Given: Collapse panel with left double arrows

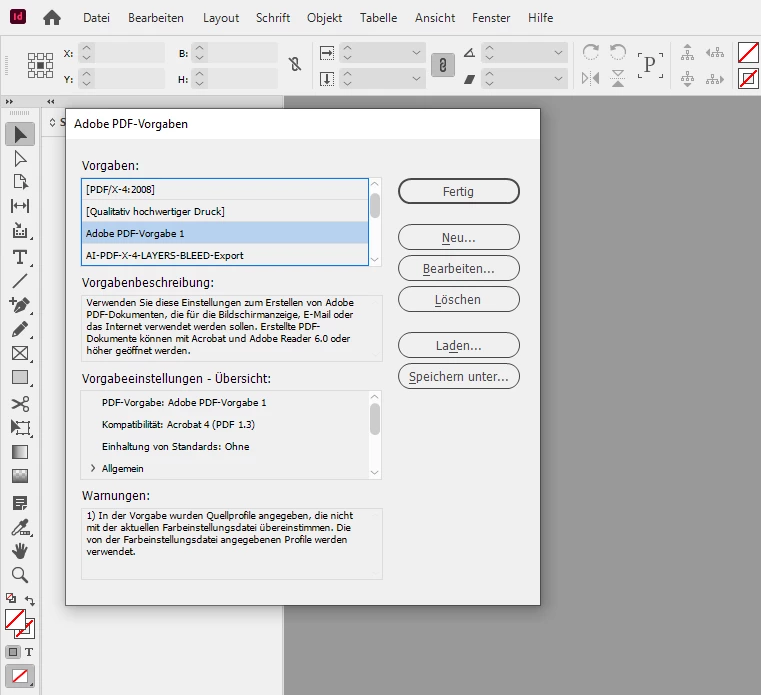Looking at the screenshot, I should 50,101.
